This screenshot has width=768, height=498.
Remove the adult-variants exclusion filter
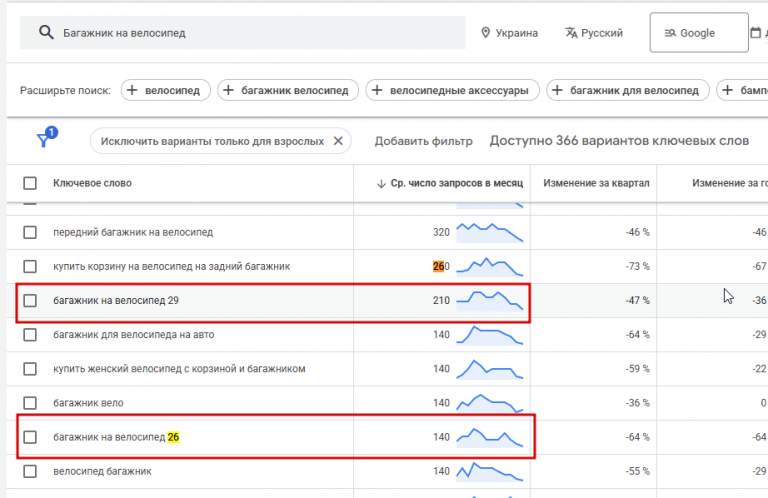click(338, 141)
